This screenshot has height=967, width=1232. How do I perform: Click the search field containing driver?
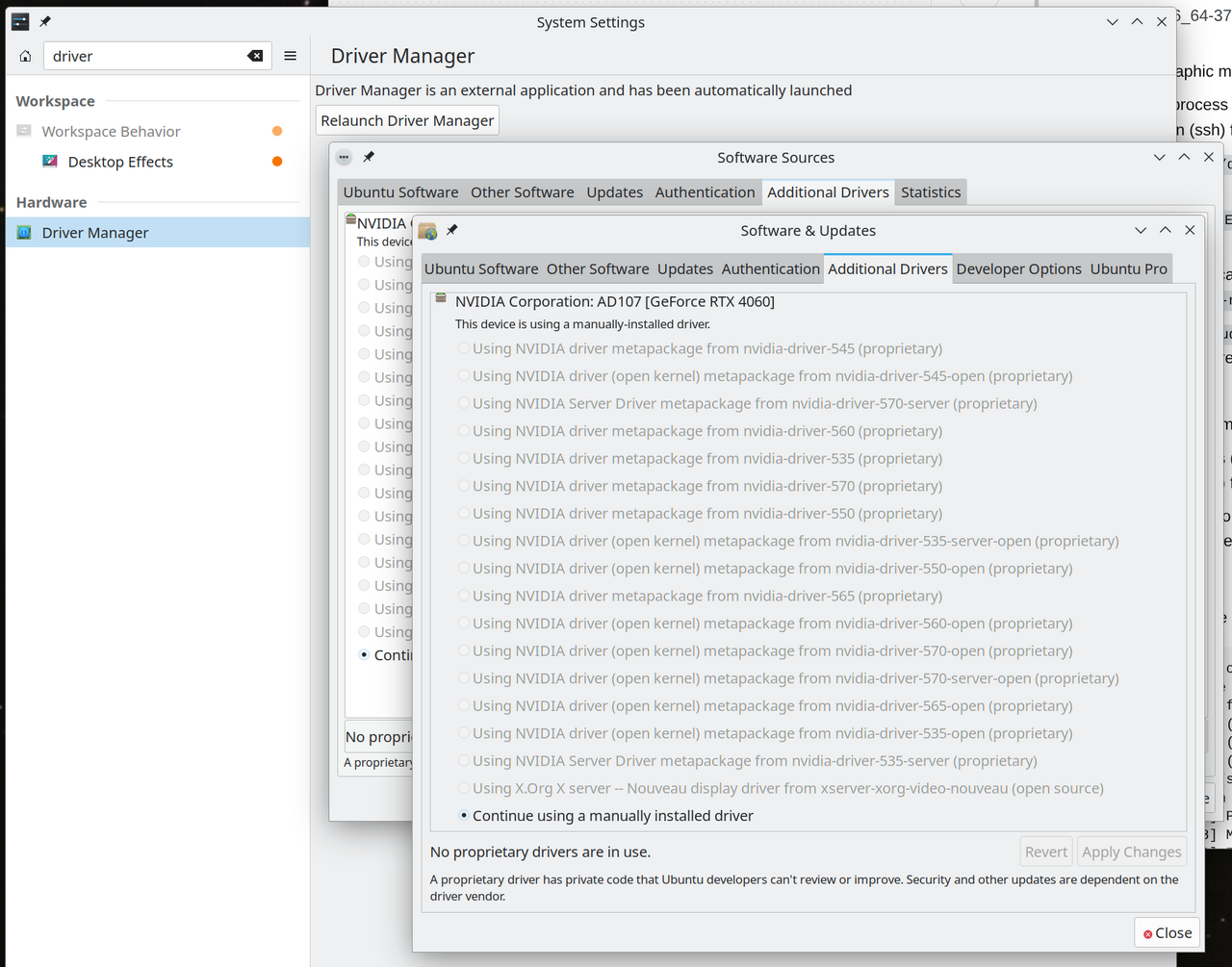[x=144, y=56]
